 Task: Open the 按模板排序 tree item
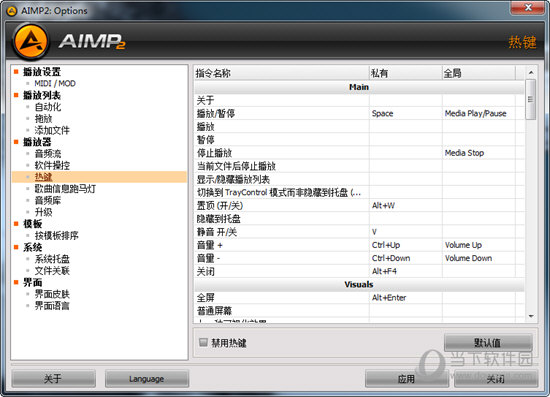click(56, 235)
